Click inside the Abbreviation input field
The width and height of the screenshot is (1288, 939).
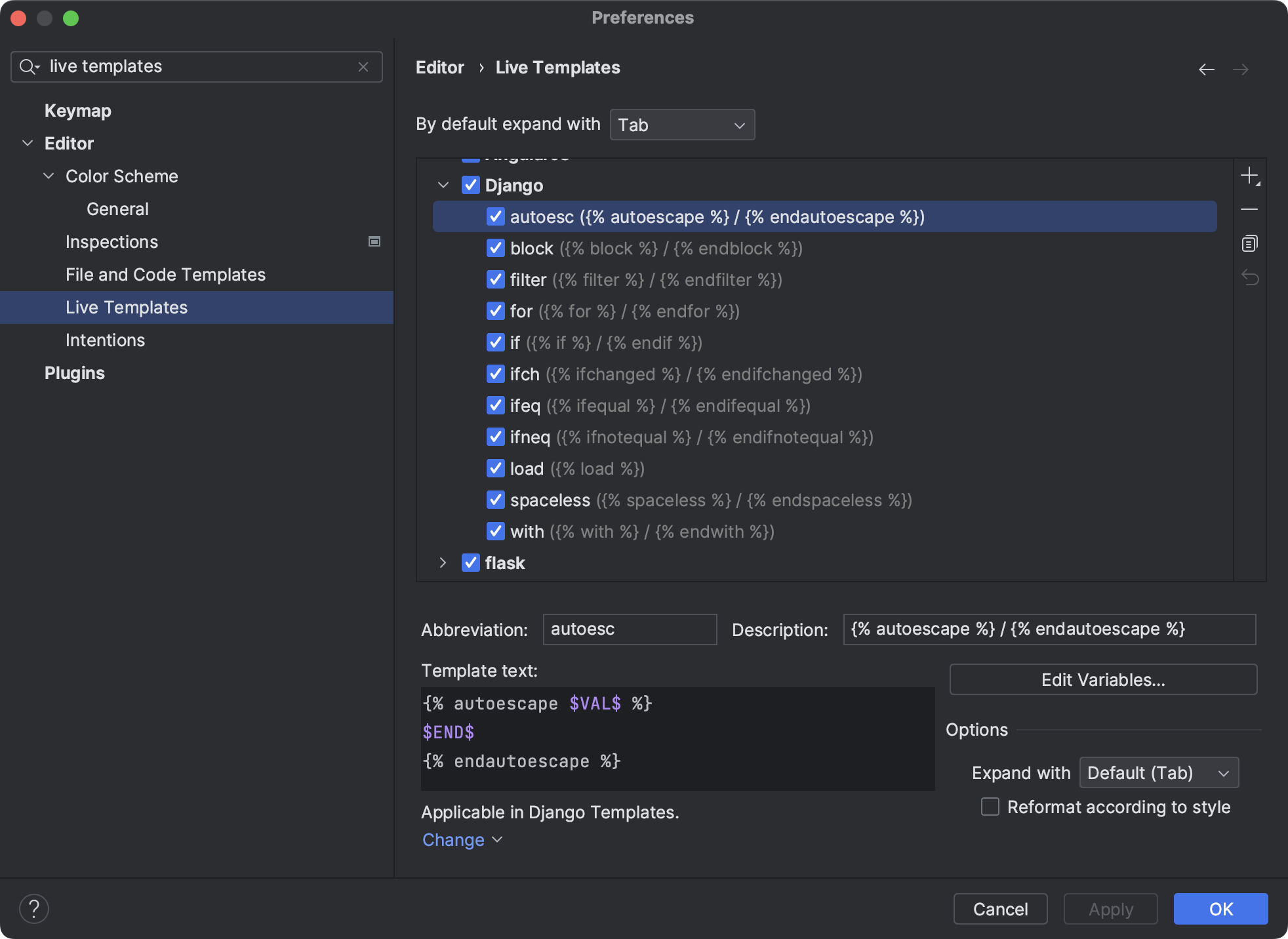(629, 629)
